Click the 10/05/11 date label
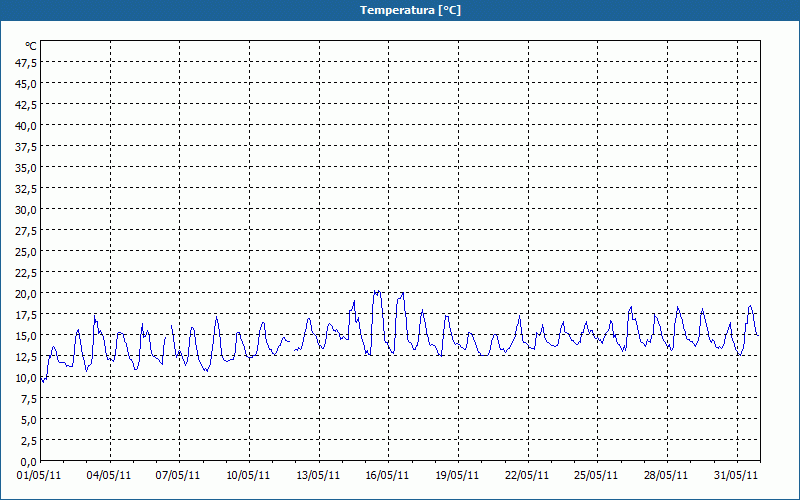 pyautogui.click(x=248, y=475)
